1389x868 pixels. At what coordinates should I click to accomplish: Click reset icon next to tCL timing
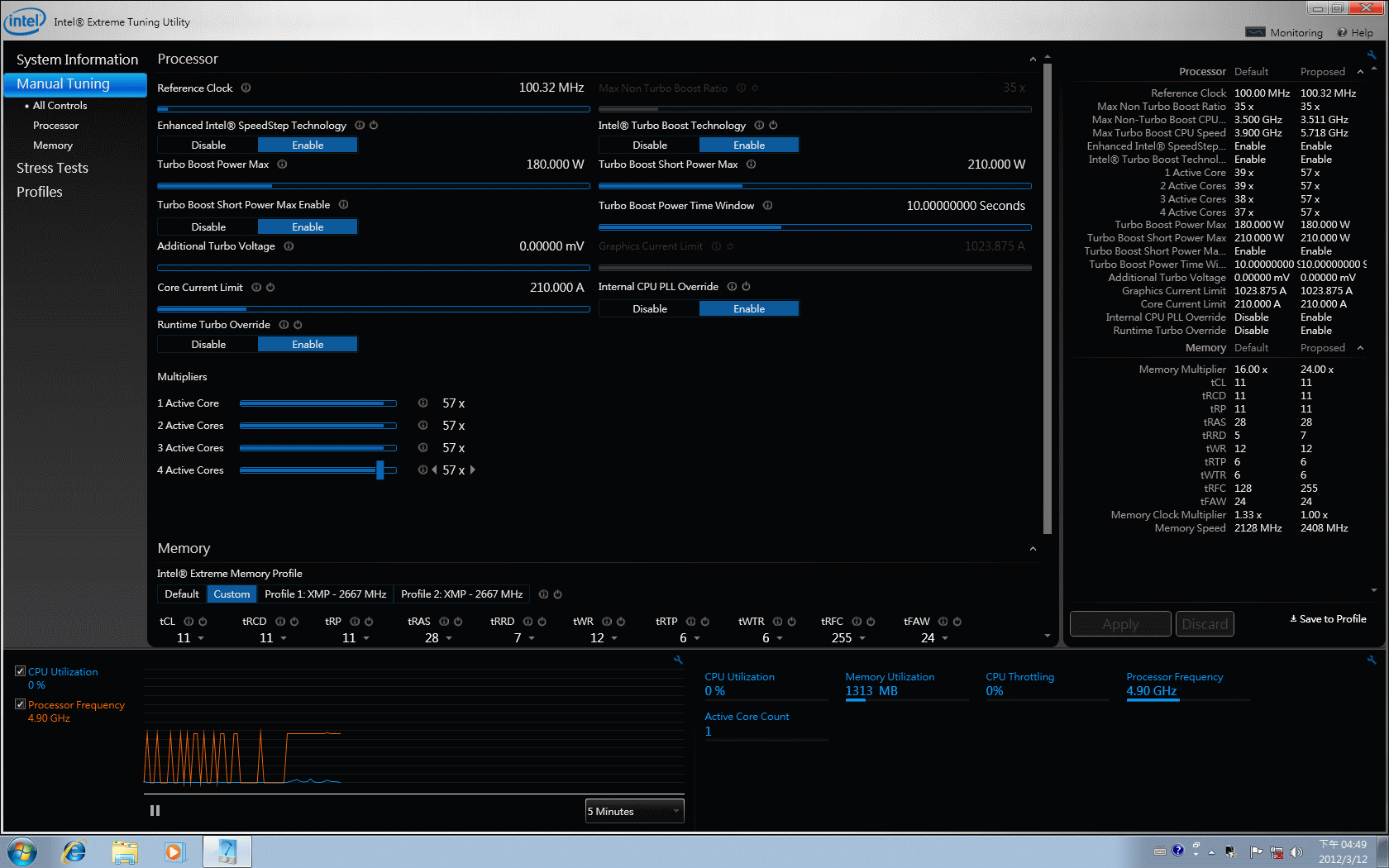[203, 622]
